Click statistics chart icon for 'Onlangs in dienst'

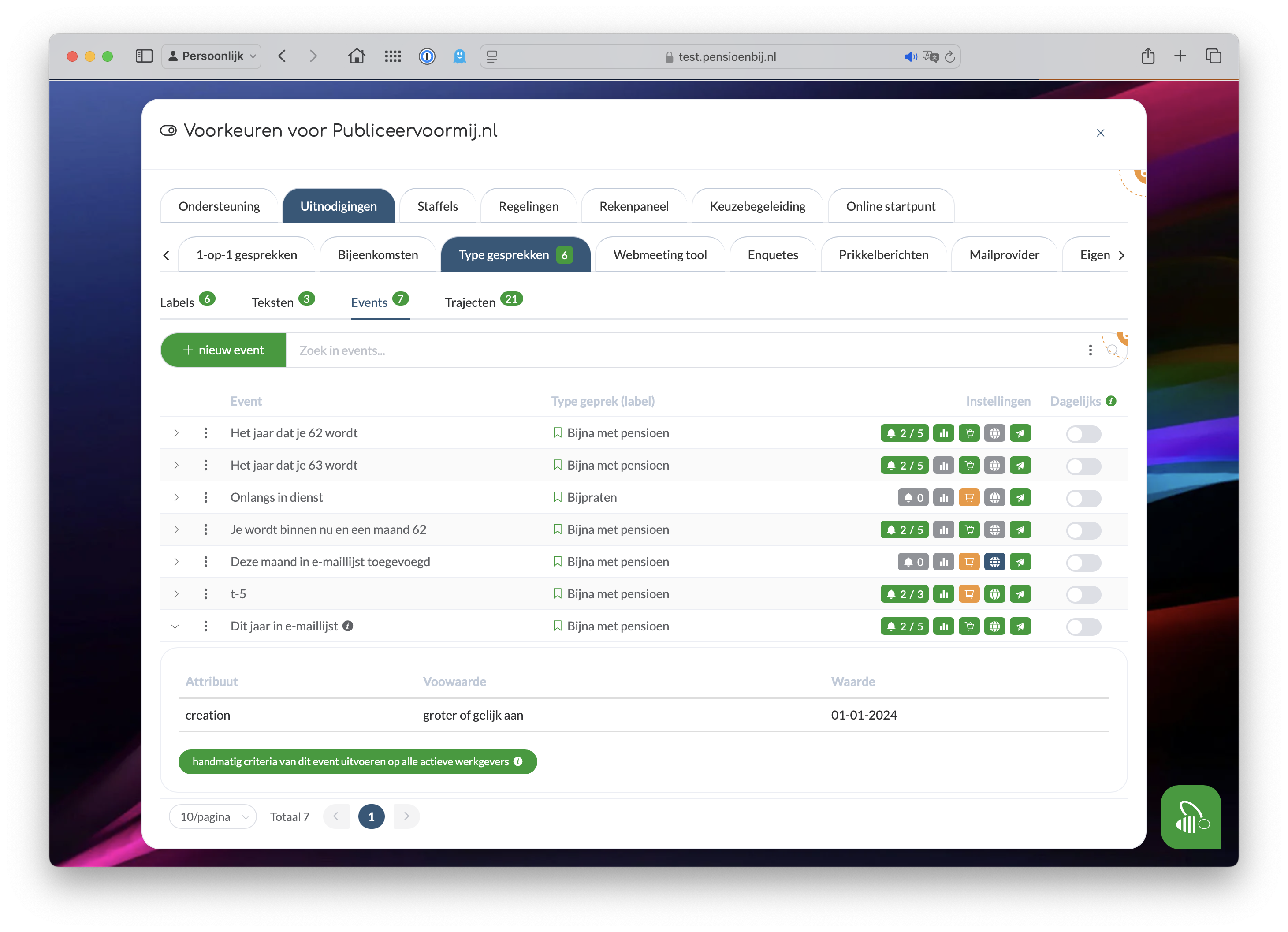click(943, 497)
